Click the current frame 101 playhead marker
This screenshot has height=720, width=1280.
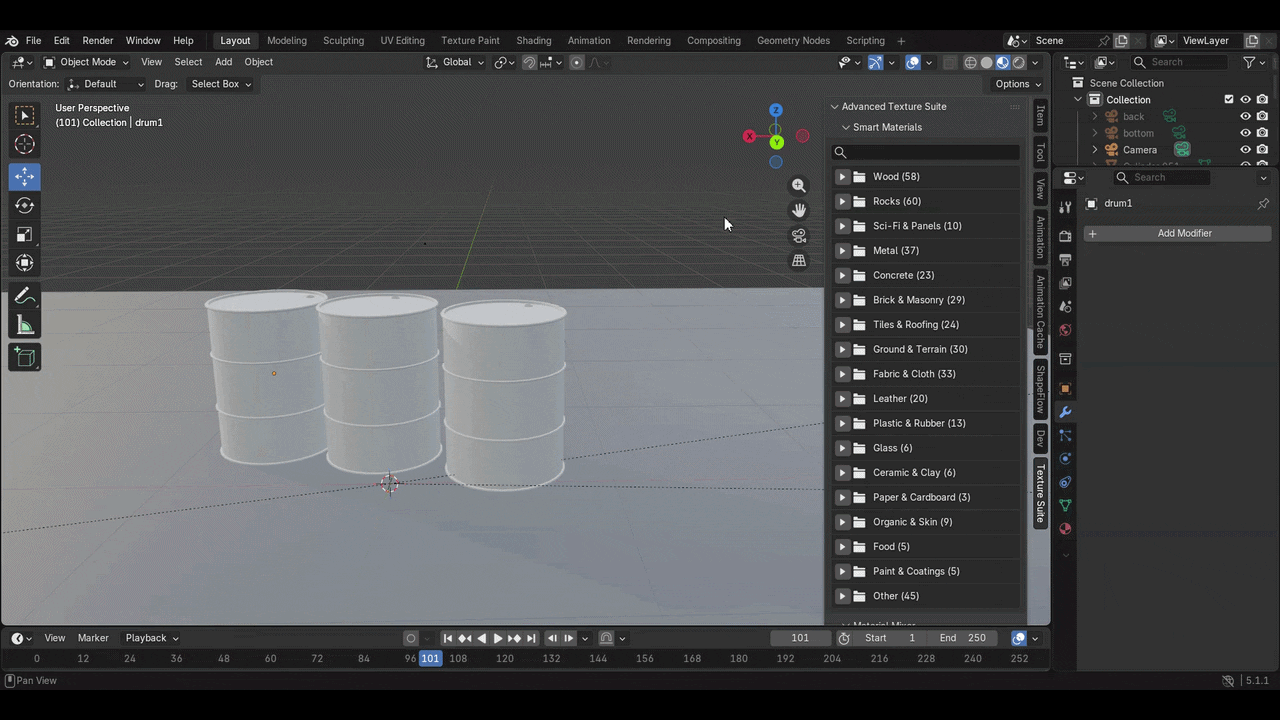(430, 658)
